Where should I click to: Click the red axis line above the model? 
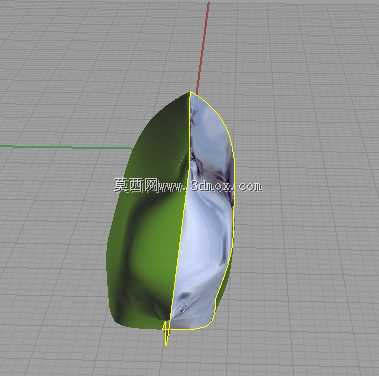coord(203,48)
